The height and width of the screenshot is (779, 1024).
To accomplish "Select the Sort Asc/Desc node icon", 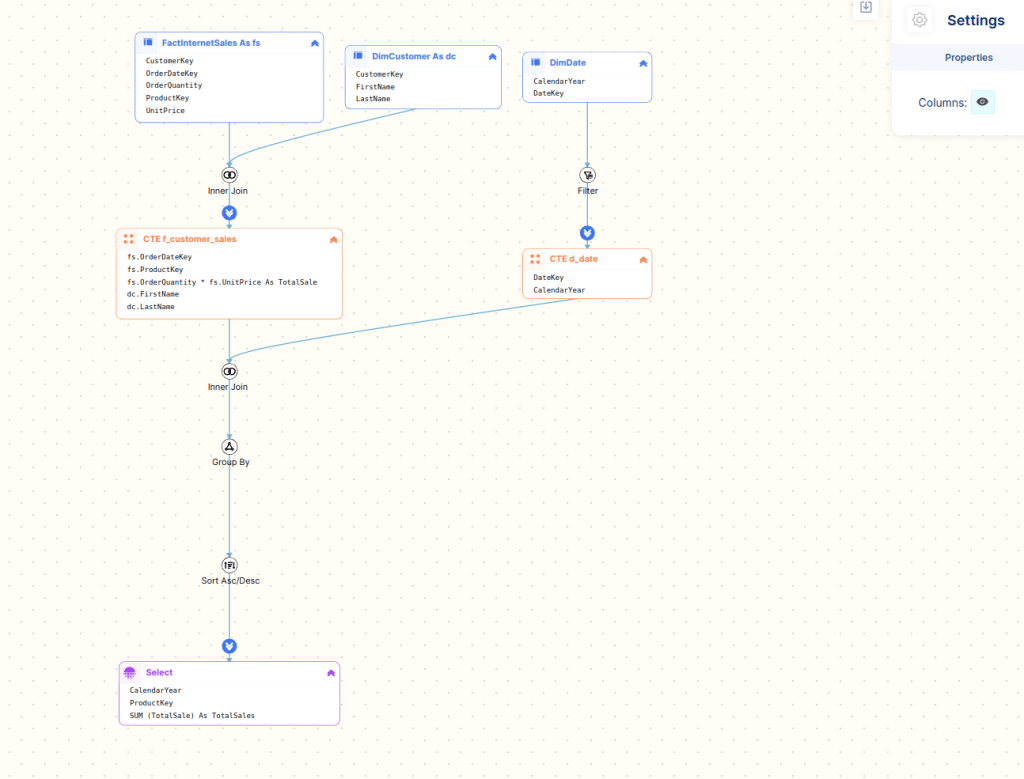I will point(229,565).
